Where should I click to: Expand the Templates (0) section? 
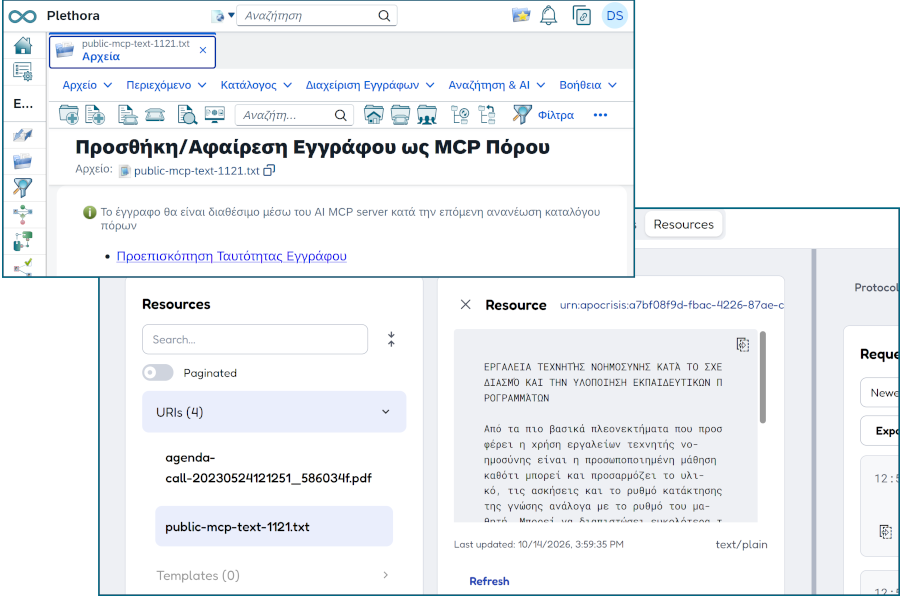click(x=274, y=575)
